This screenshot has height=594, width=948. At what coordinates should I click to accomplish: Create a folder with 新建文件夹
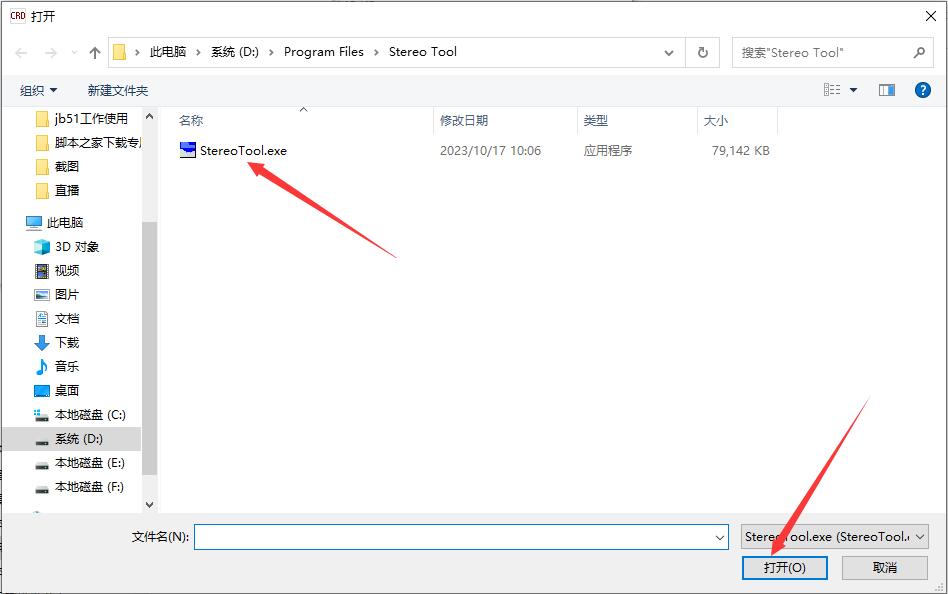118,91
